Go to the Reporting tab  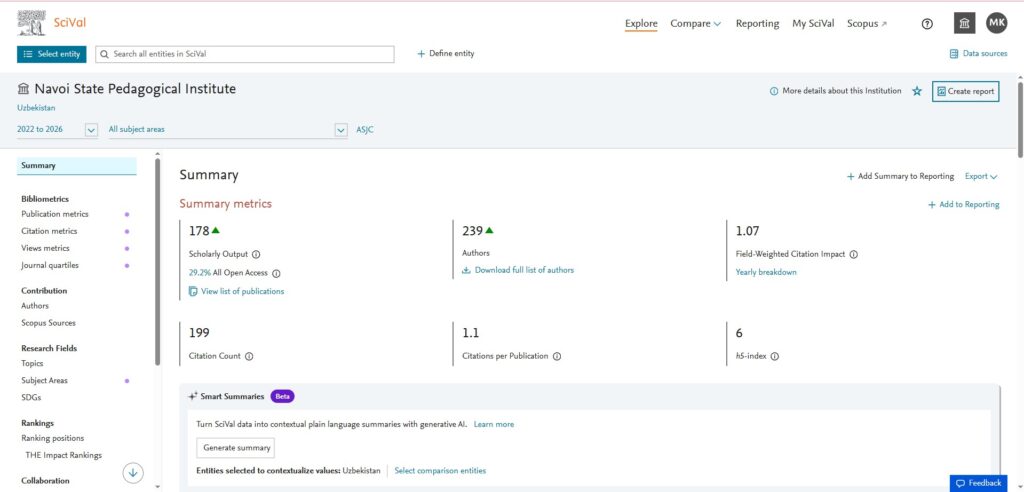click(757, 24)
